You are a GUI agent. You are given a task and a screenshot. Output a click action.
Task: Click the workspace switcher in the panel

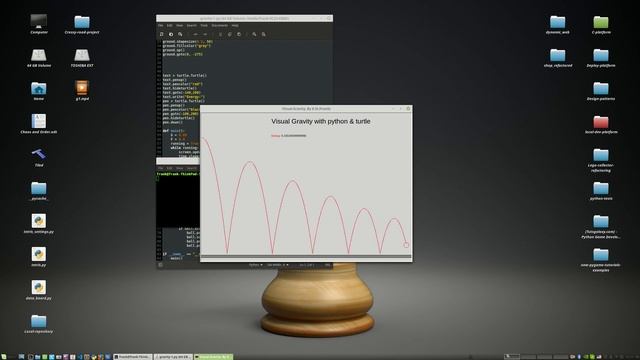point(536,357)
